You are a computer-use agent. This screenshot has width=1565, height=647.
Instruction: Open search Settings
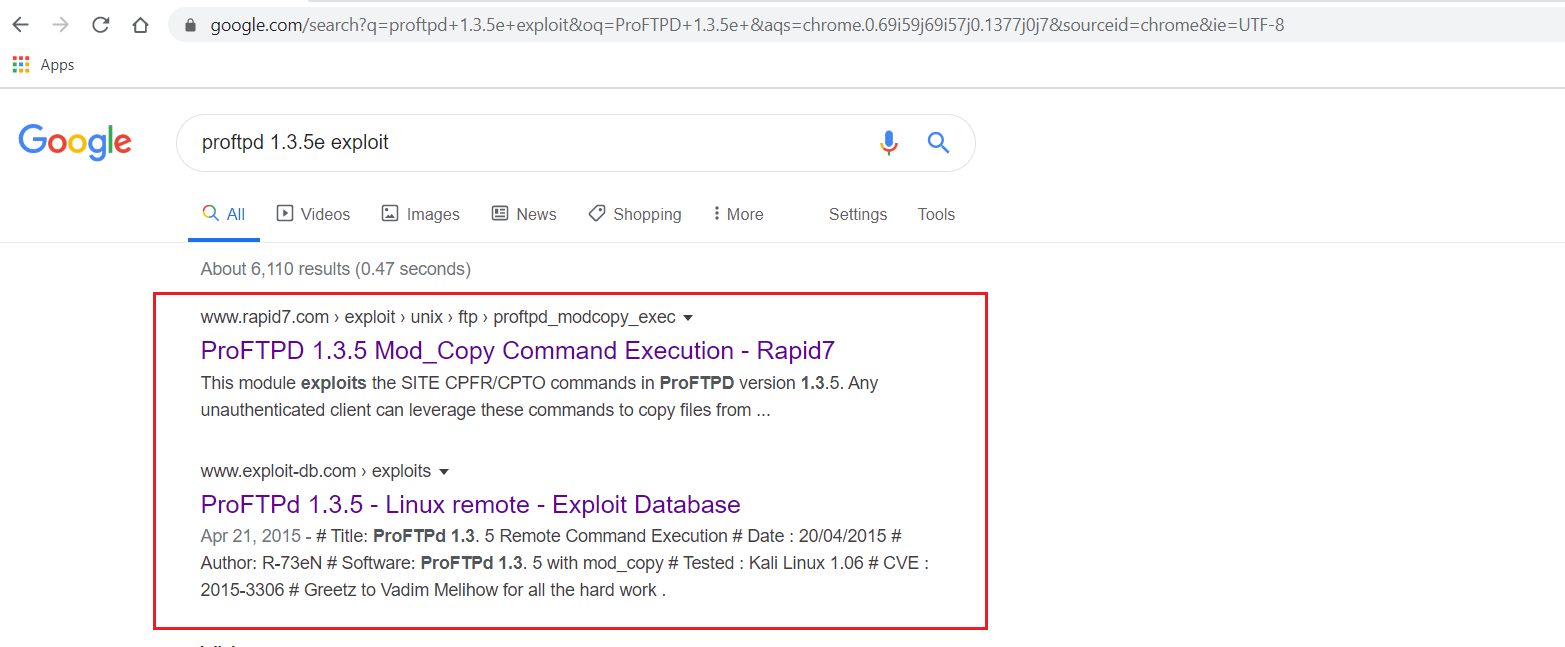857,214
